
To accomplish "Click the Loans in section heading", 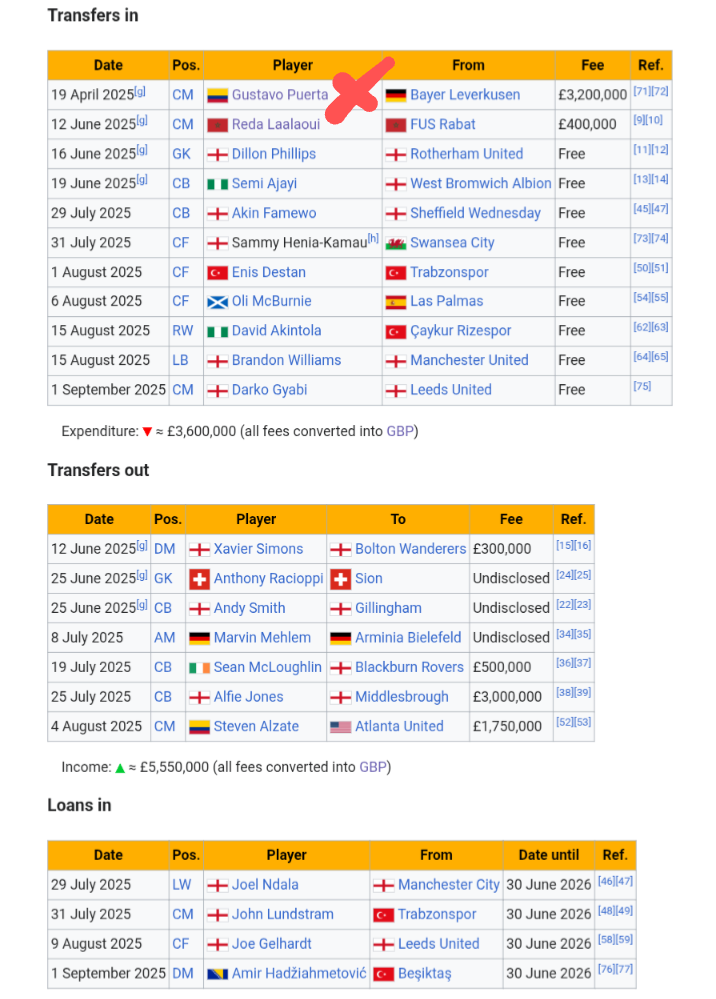I will click(80, 806).
